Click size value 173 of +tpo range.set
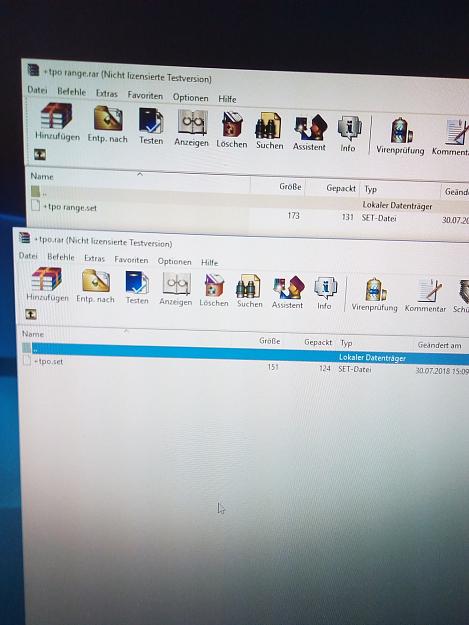This screenshot has height=625, width=469. coord(293,216)
